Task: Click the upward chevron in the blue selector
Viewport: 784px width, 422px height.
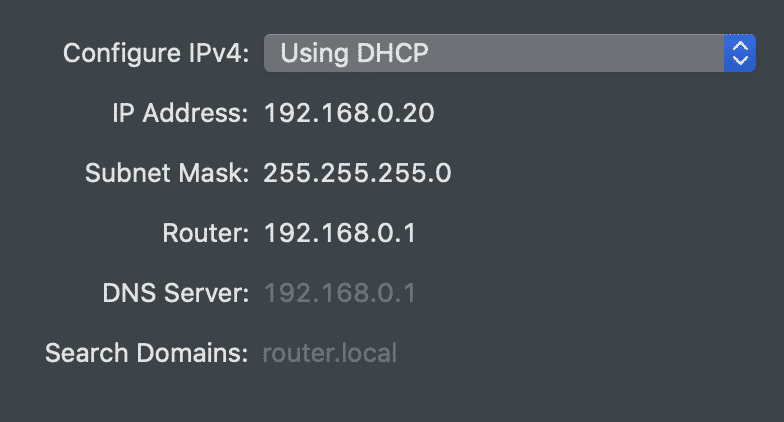Action: point(740,46)
